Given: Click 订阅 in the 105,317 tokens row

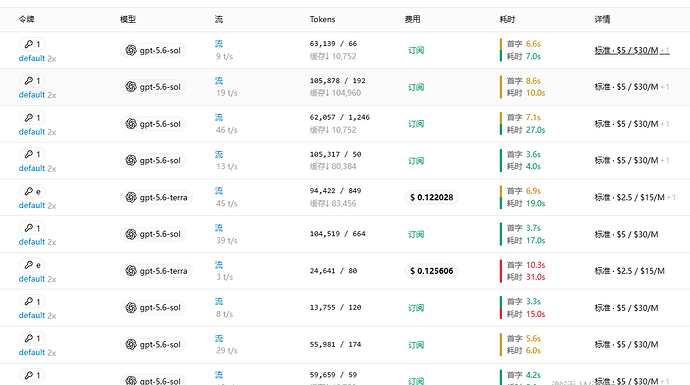Looking at the screenshot, I should tap(416, 161).
